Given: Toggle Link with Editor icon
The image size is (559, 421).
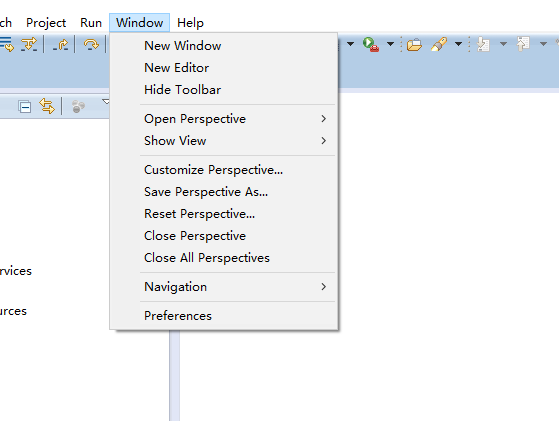Looking at the screenshot, I should (47, 106).
